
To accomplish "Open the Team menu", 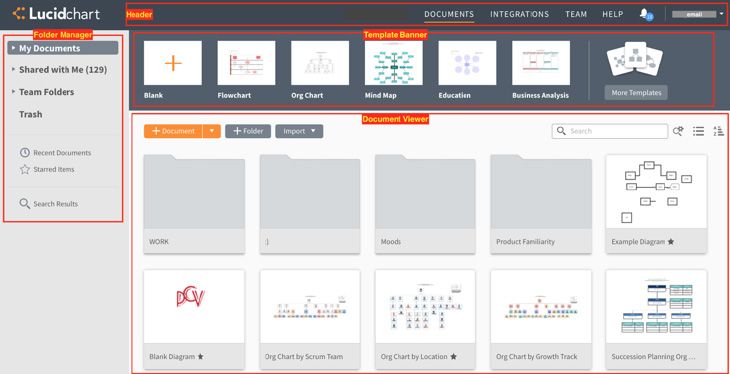I will click(576, 14).
